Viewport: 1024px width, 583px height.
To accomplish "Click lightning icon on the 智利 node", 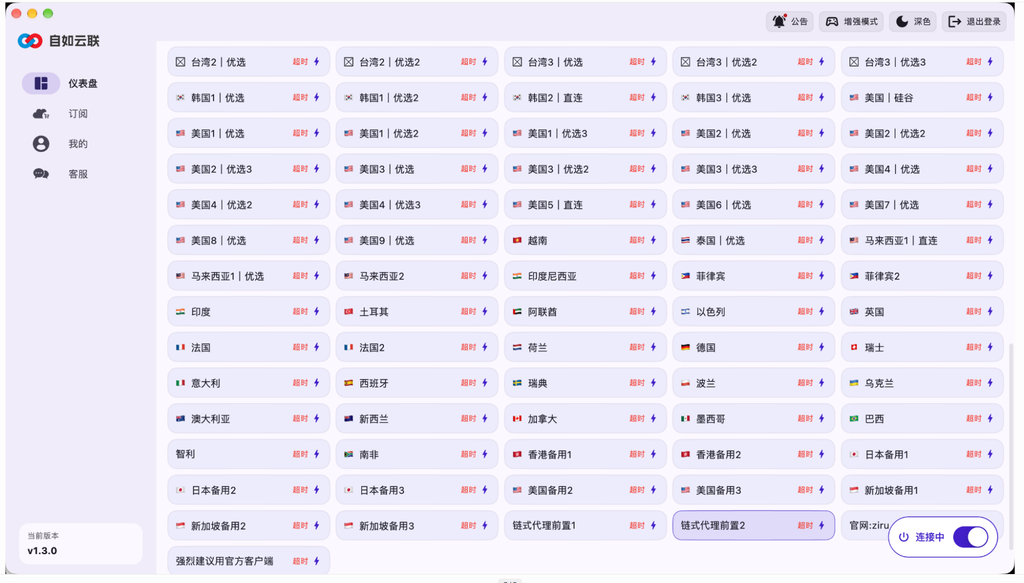I will [x=316, y=454].
